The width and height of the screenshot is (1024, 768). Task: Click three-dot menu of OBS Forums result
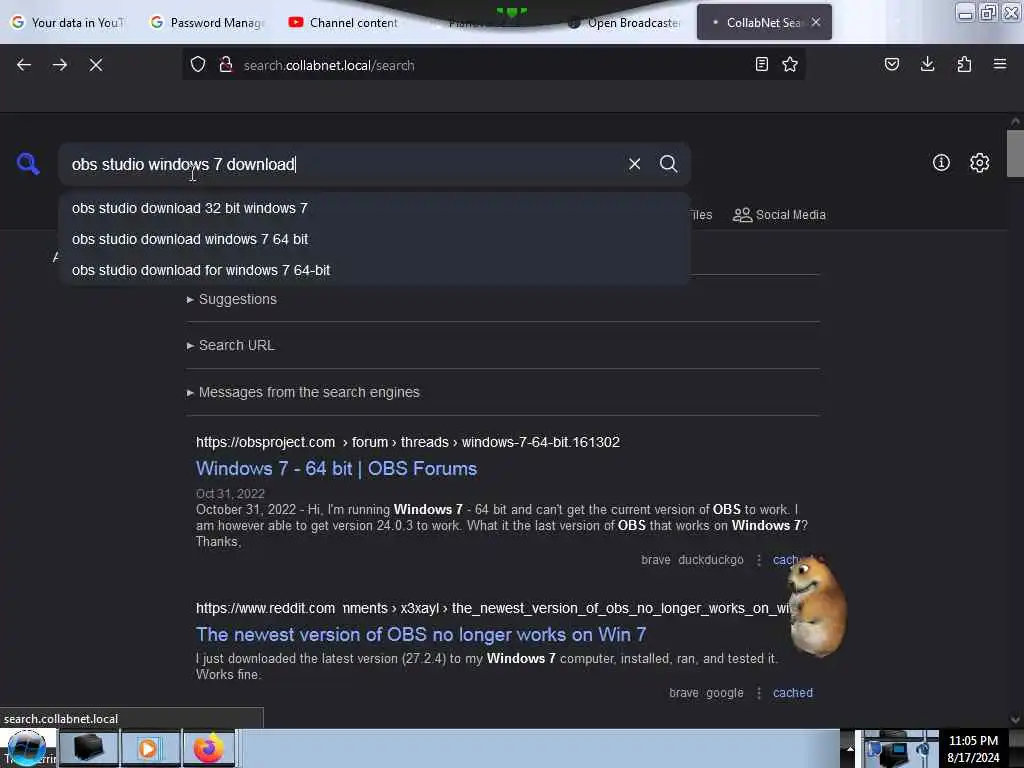point(759,560)
